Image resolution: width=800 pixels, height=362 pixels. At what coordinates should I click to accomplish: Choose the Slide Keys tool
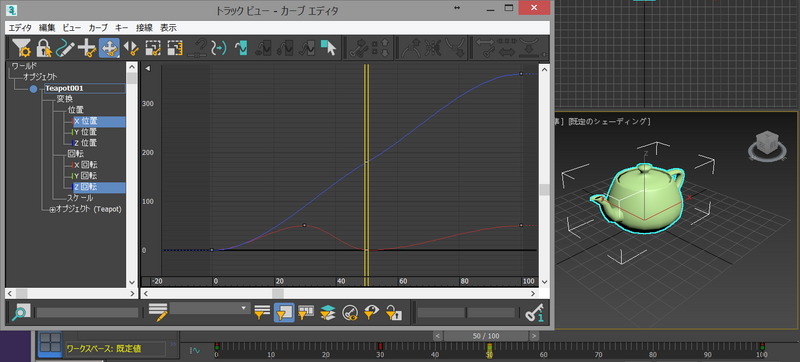pyautogui.click(x=131, y=48)
